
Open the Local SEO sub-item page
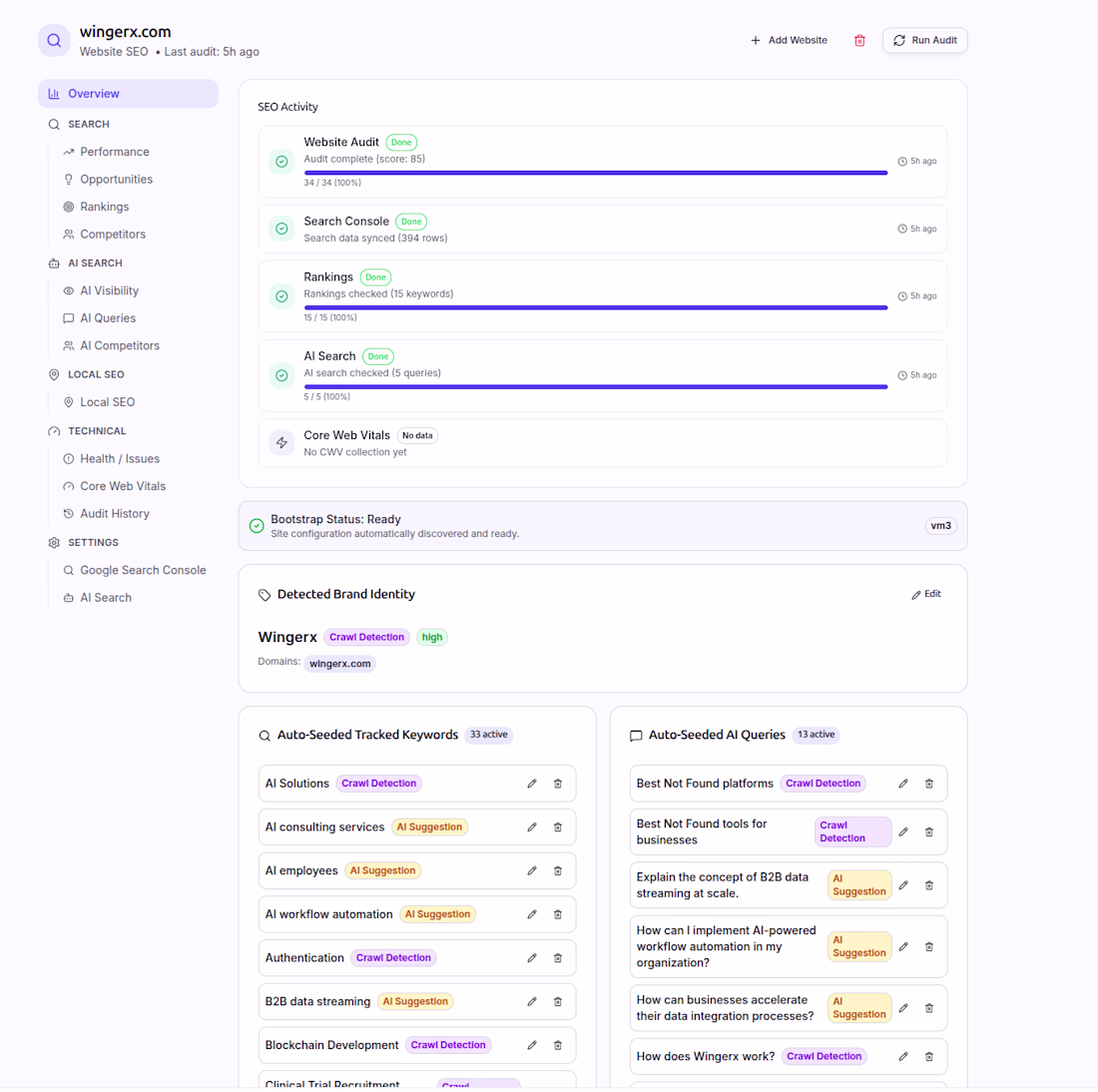click(107, 402)
